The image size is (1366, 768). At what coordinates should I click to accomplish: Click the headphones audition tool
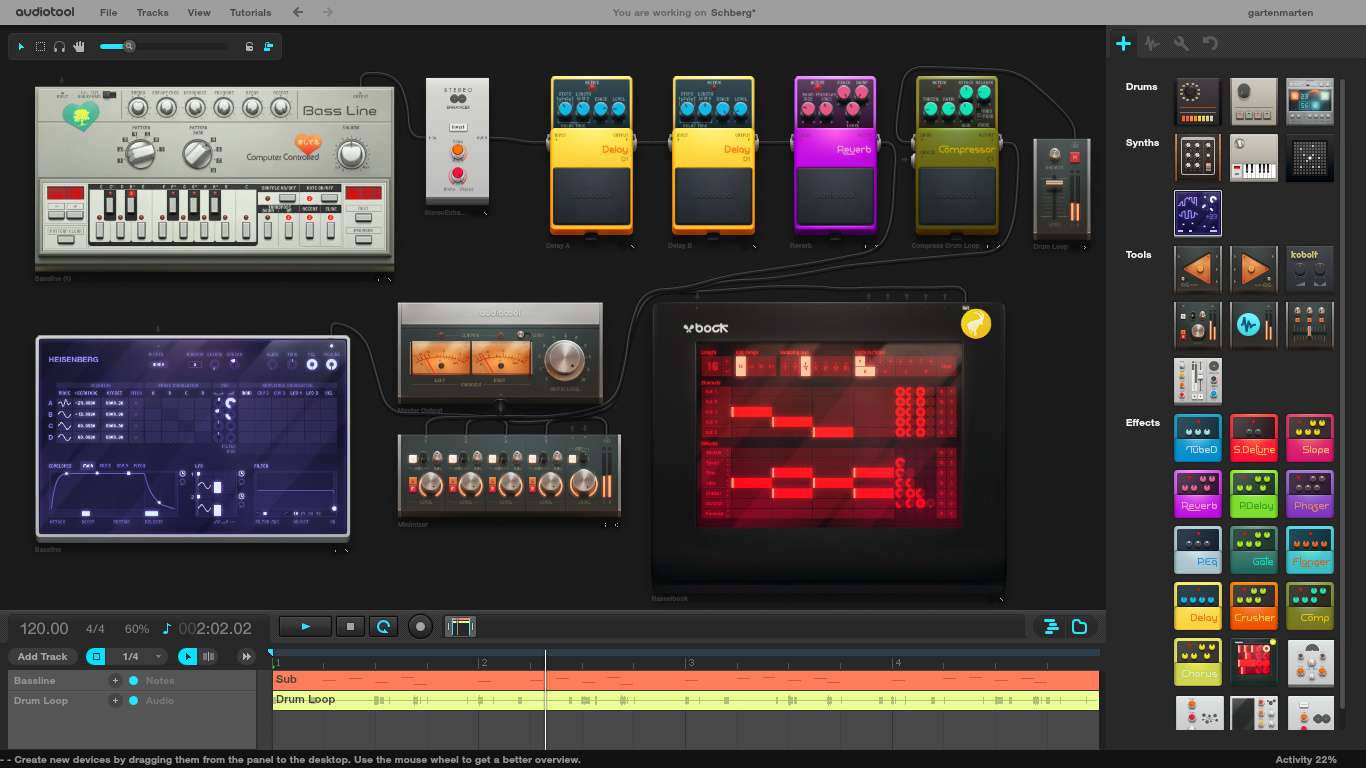[x=59, y=46]
